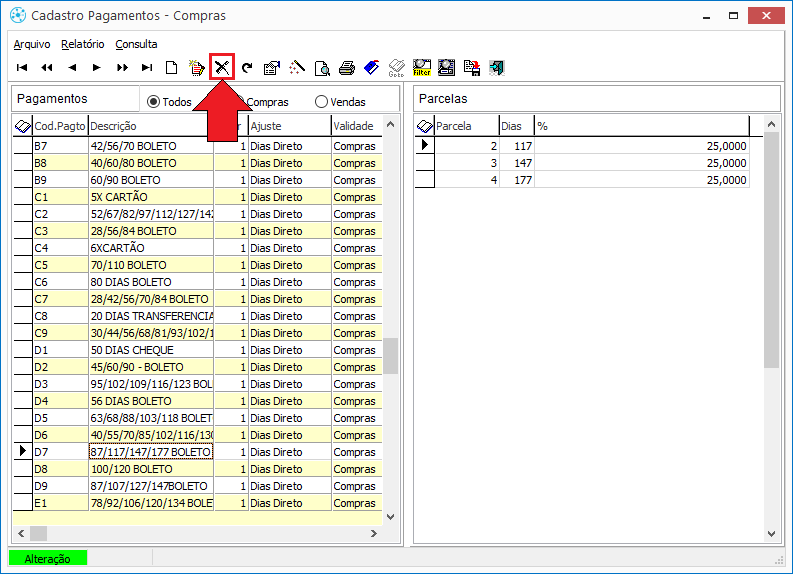
Task: Click the 100/120 BOLETO cell
Action: coord(151,469)
